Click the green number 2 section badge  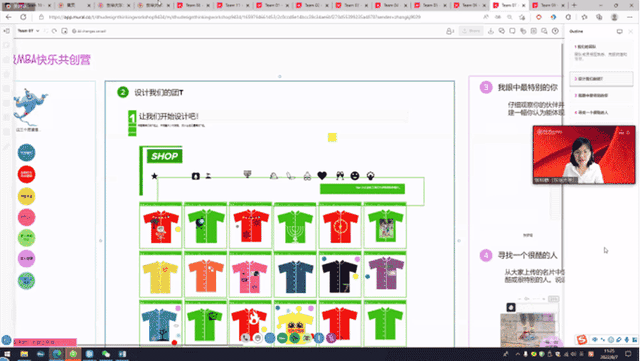point(123,92)
